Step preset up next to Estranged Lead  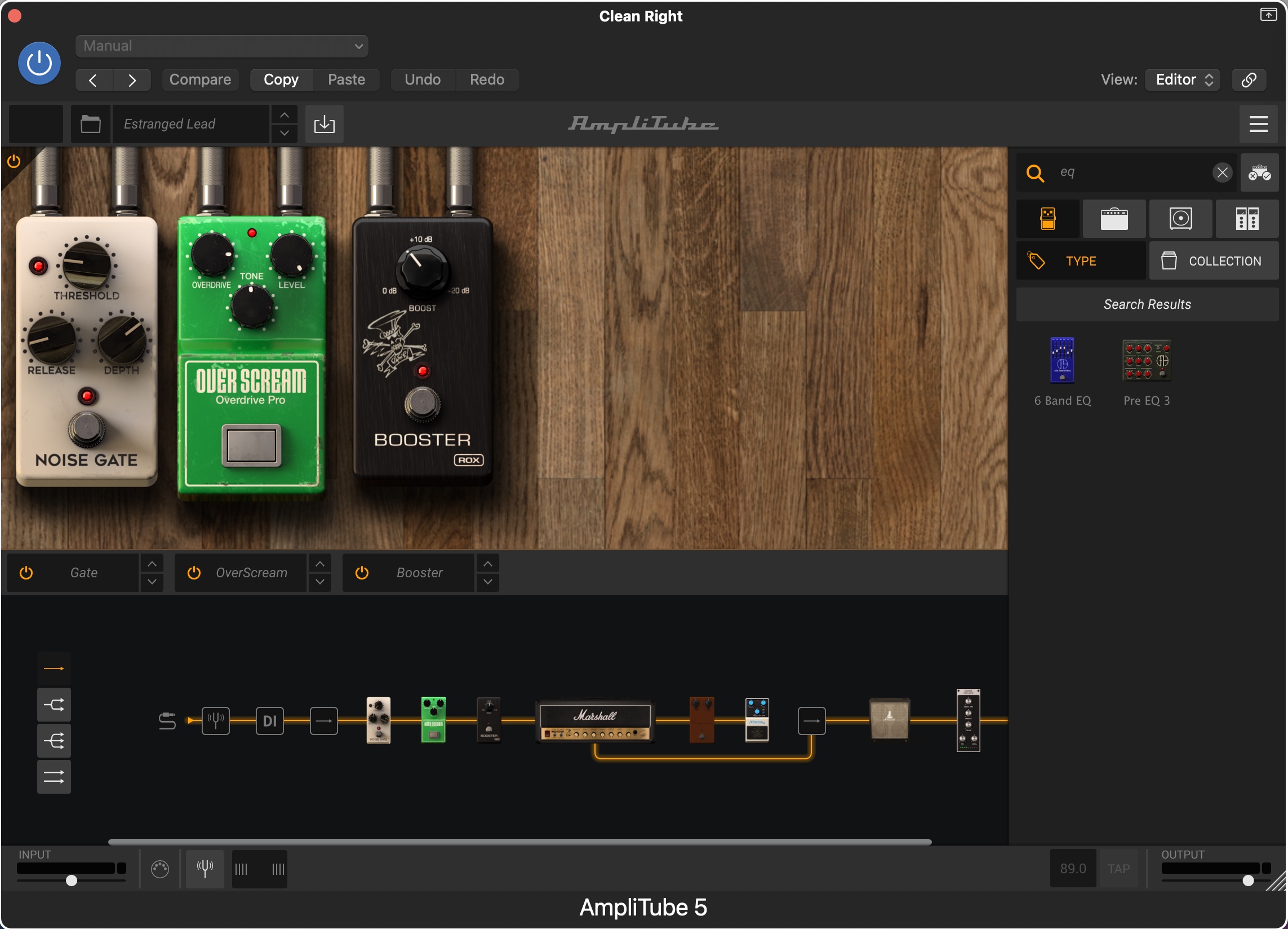[x=285, y=115]
